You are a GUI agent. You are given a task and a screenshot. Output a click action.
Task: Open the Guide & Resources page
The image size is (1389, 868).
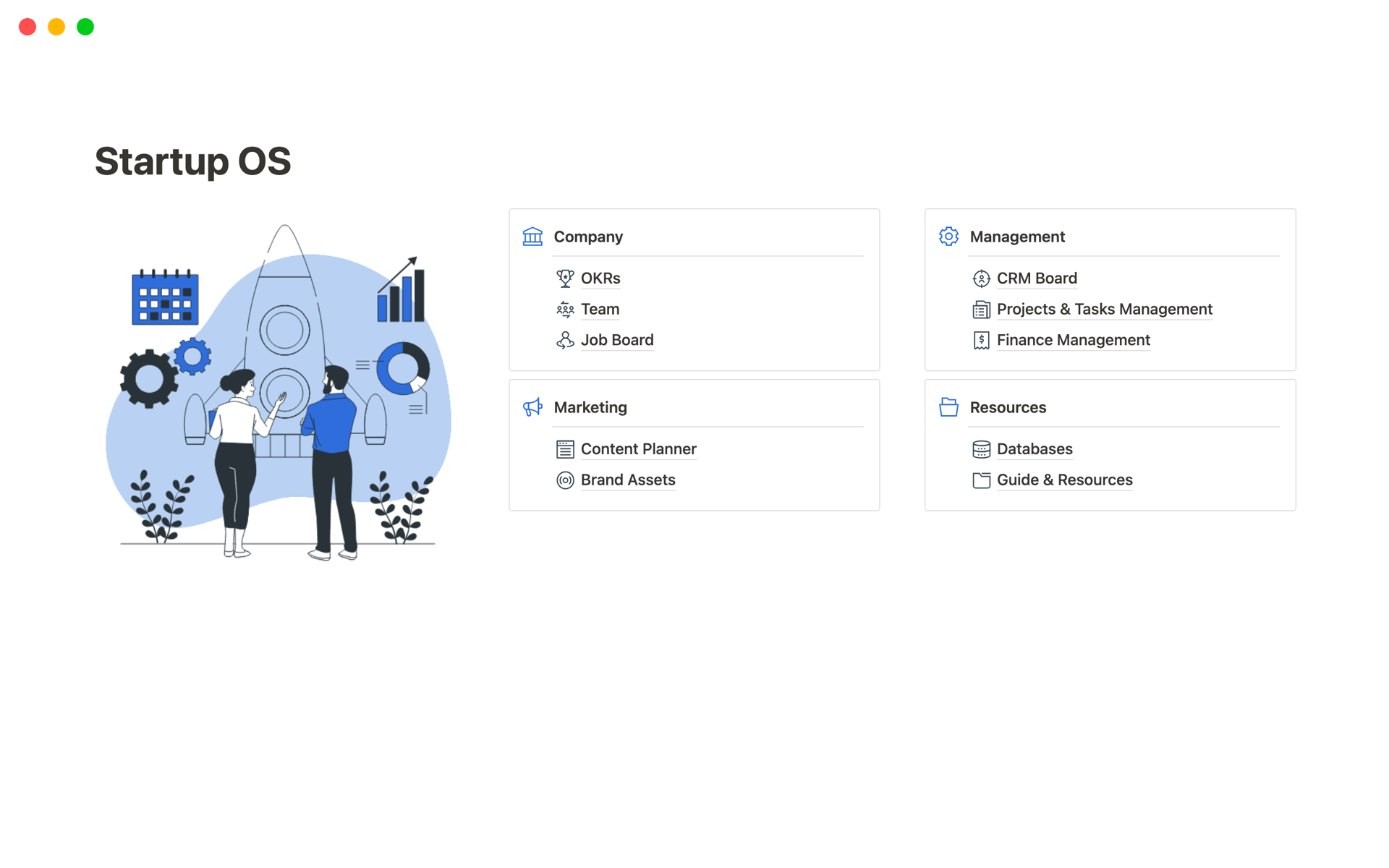1064,480
